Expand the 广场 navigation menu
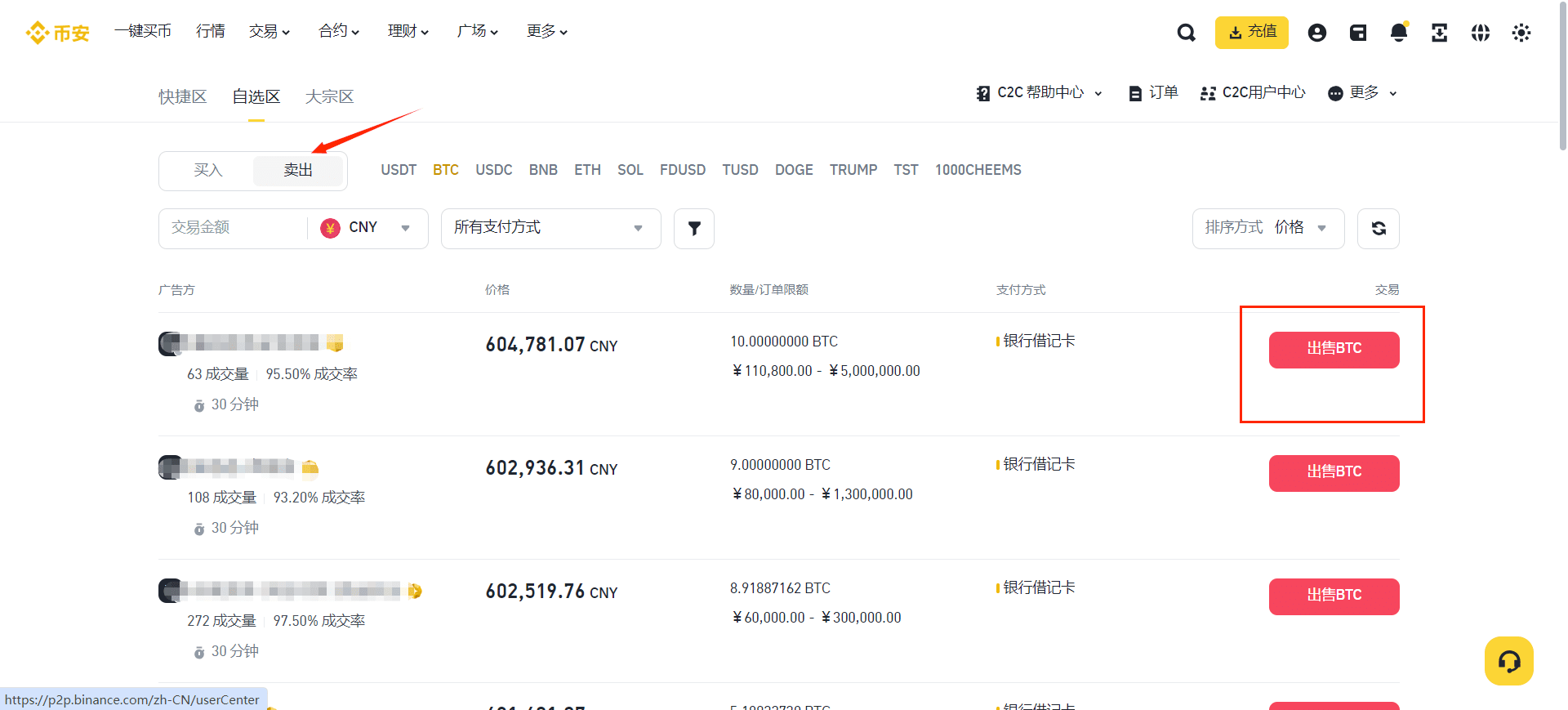1568x710 pixels. pyautogui.click(x=478, y=31)
